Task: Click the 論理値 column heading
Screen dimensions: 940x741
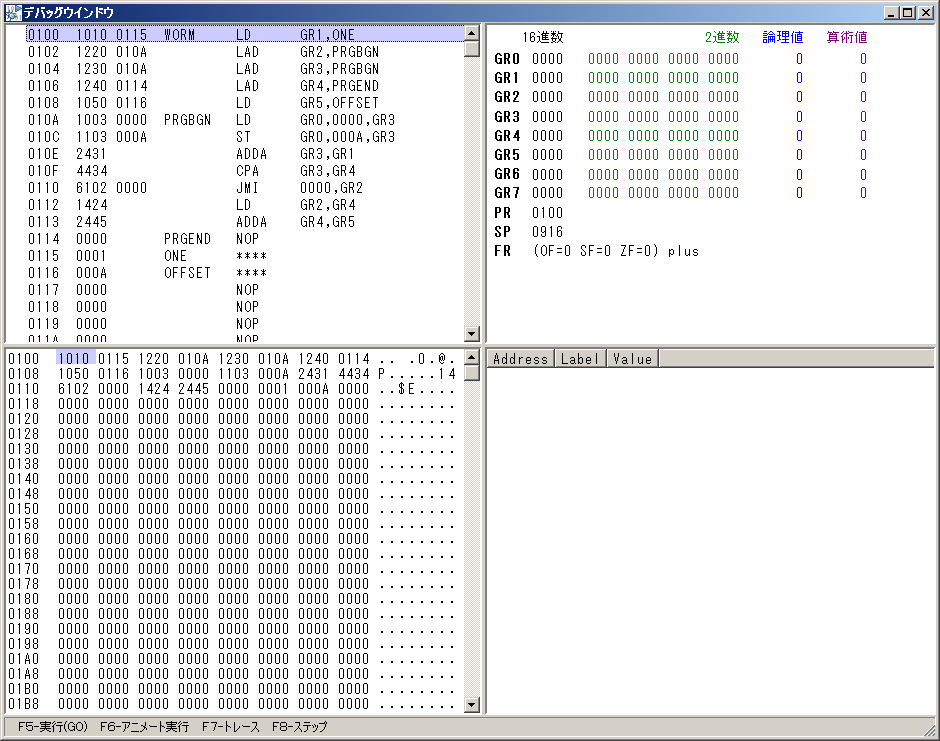Action: click(782, 37)
